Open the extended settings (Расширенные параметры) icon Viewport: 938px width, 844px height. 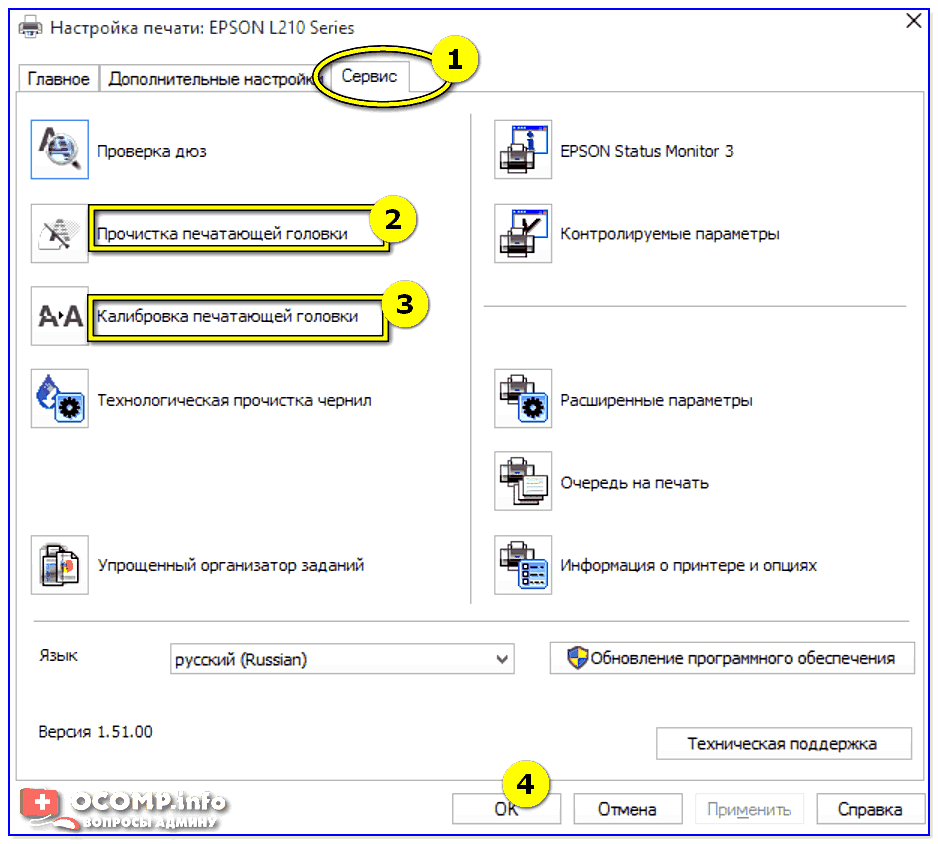click(x=523, y=398)
